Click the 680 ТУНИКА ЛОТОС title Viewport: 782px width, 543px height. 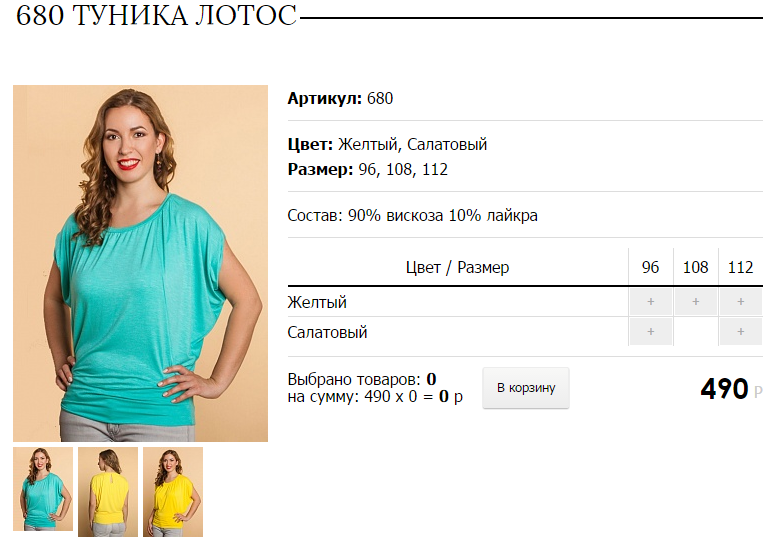point(156,15)
